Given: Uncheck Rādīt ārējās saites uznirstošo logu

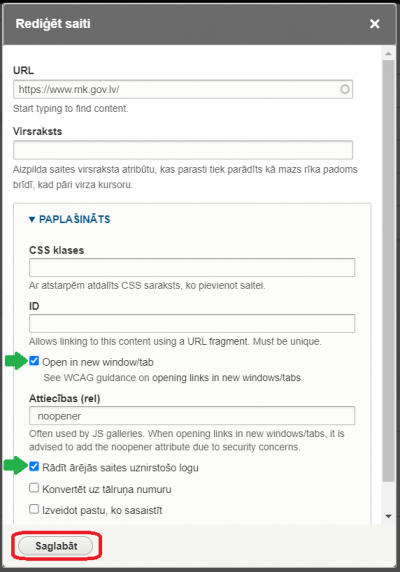Looking at the screenshot, I should coord(34,467).
